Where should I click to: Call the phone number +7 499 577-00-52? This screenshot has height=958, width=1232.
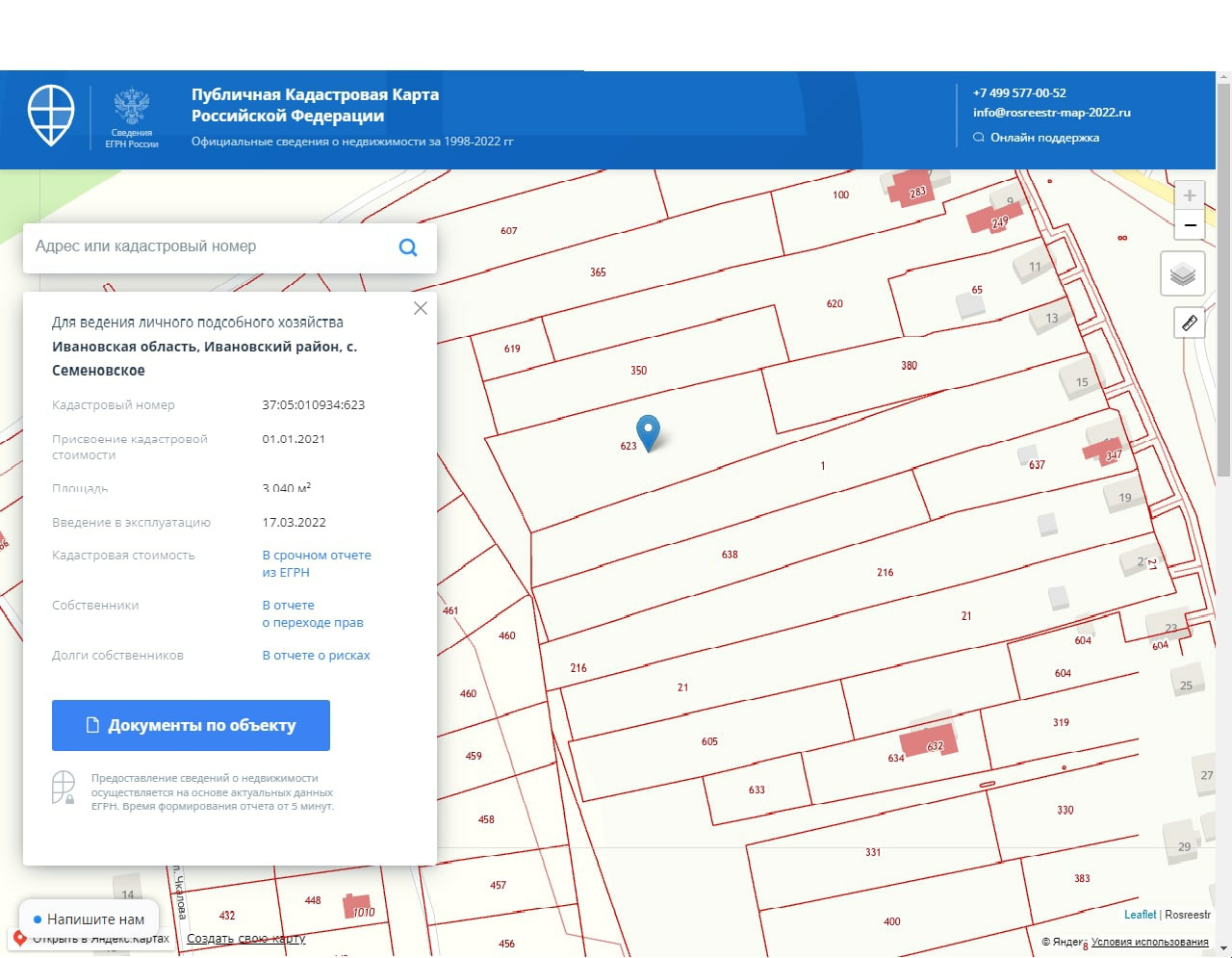pos(1019,93)
